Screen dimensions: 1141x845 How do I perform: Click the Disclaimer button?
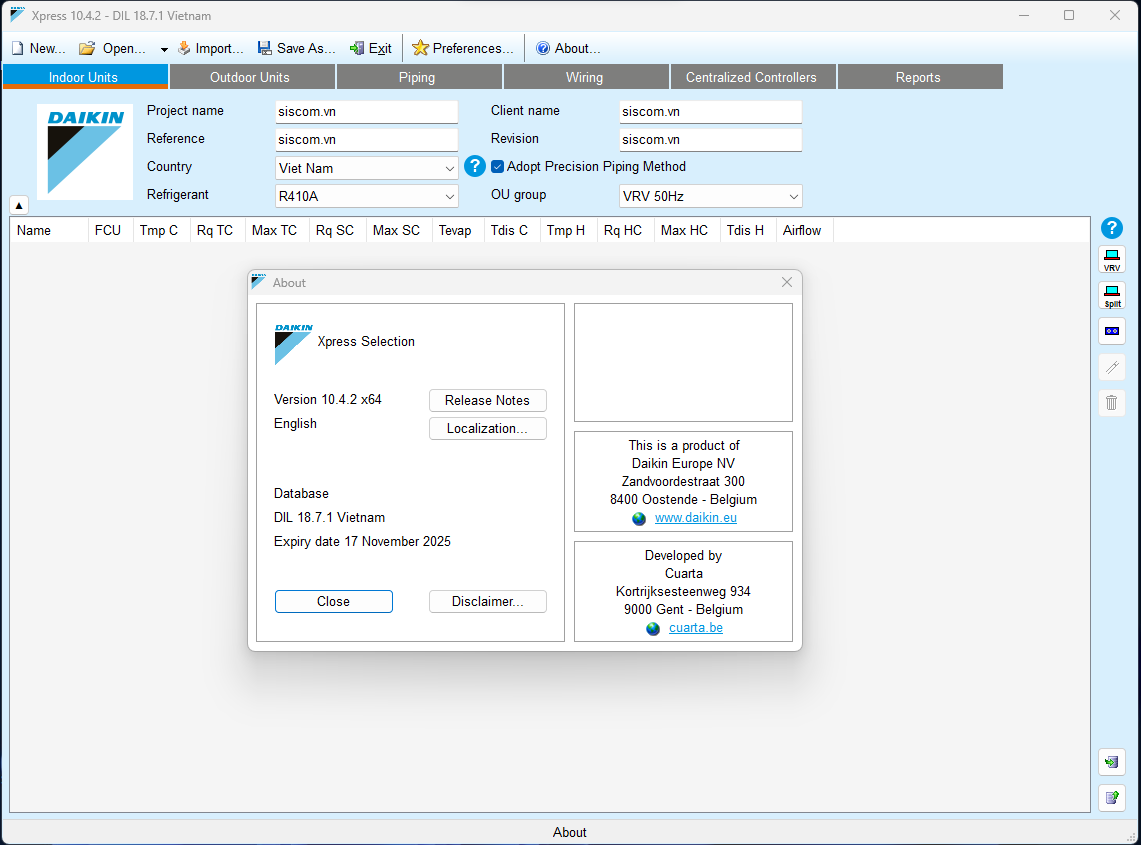click(x=488, y=601)
